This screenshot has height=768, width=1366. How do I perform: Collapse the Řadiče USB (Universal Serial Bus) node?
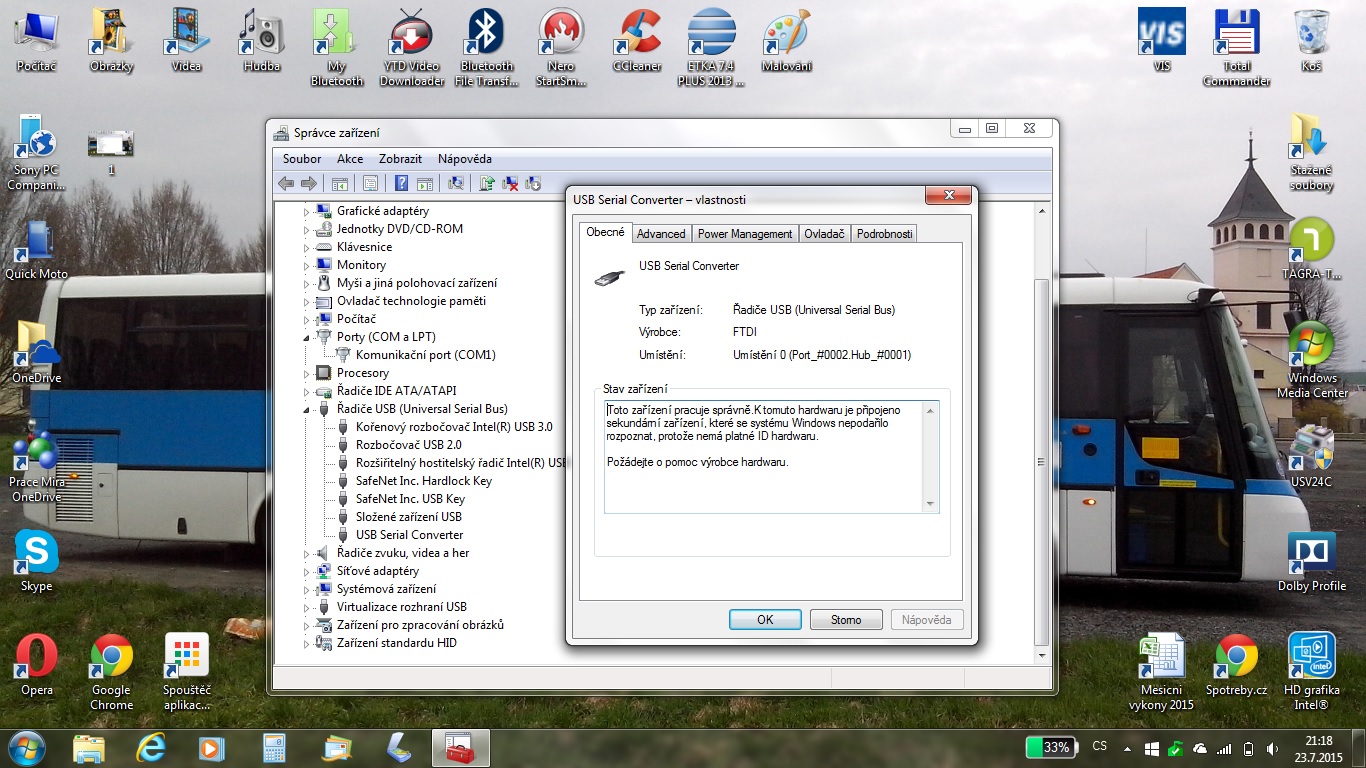pyautogui.click(x=307, y=409)
